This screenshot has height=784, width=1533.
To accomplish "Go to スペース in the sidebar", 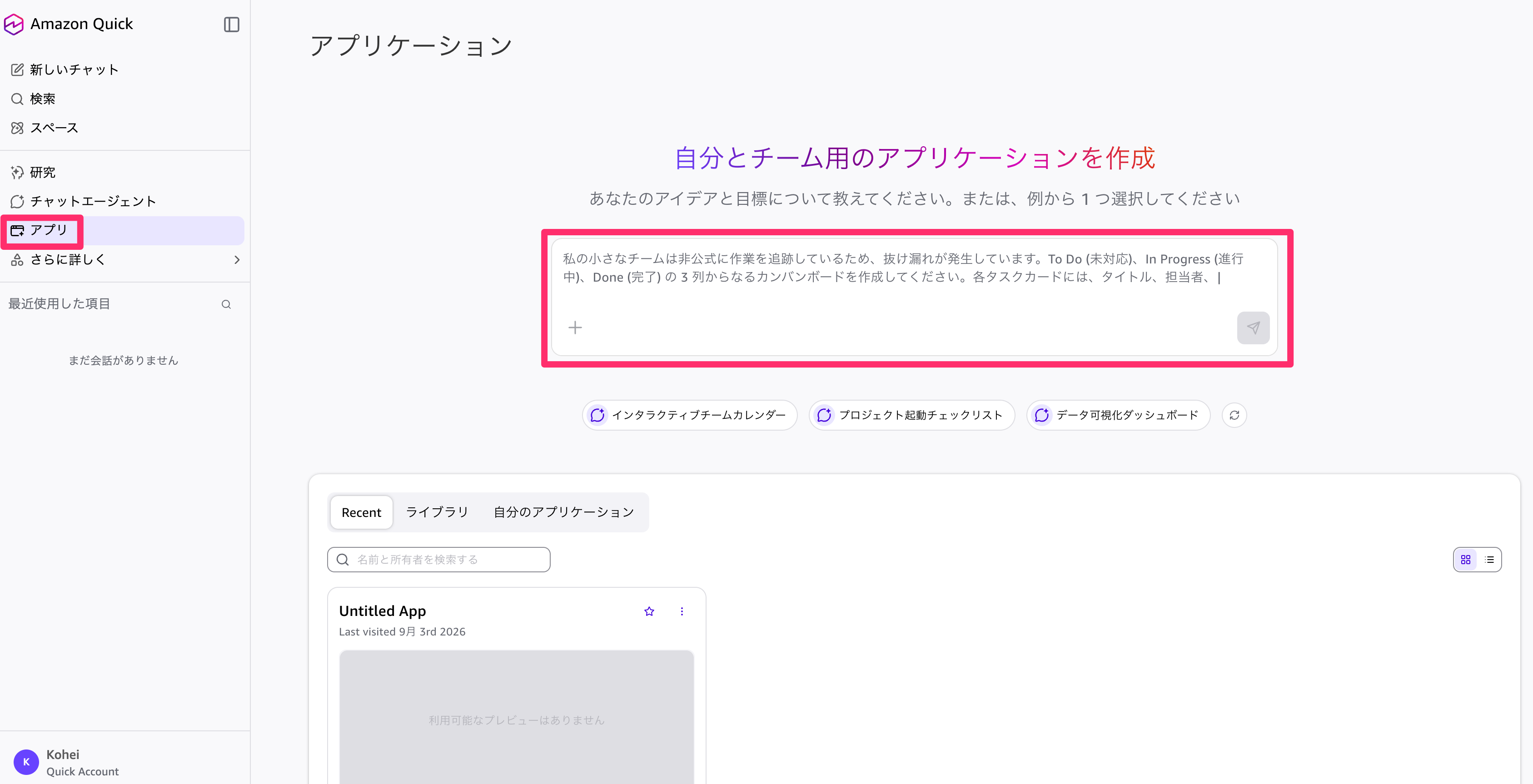I will [45, 128].
